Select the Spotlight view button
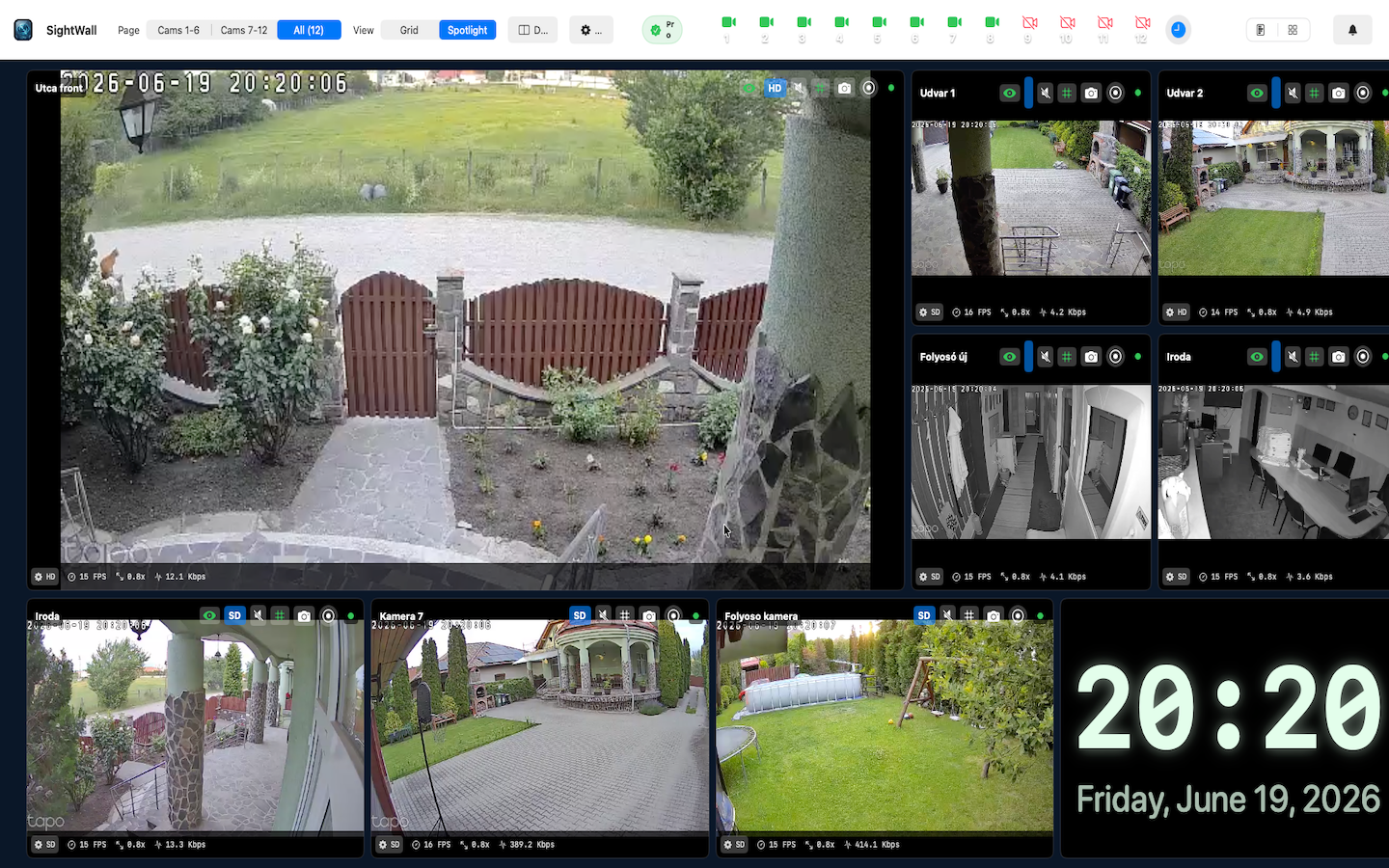Screen dimensions: 1389x868 coord(467,30)
